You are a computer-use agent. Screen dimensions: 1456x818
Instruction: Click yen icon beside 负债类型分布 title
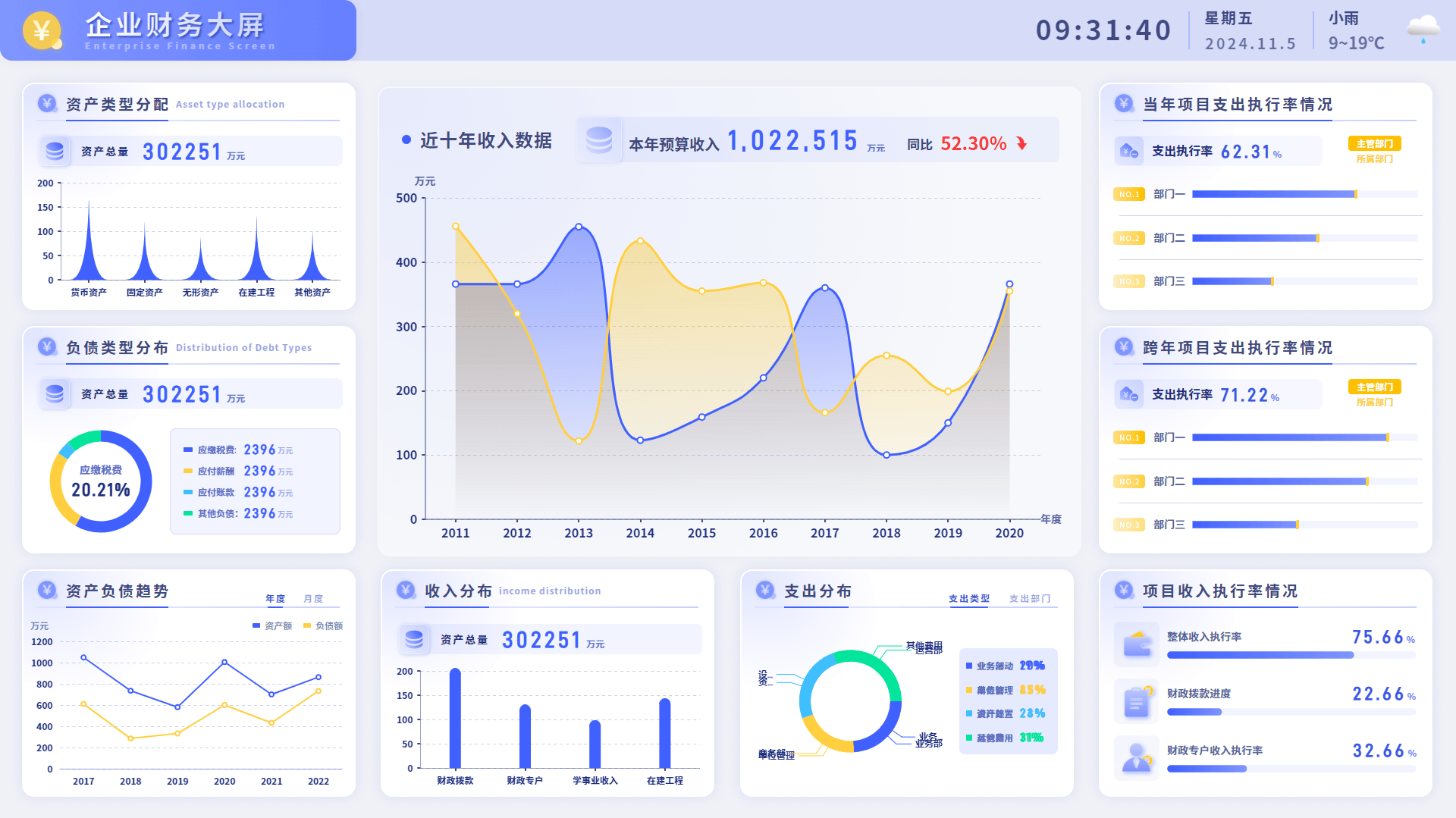pyautogui.click(x=47, y=346)
